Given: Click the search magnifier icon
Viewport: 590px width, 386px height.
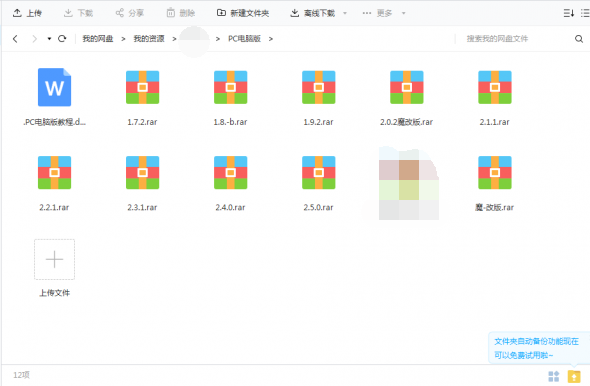Looking at the screenshot, I should [579, 38].
